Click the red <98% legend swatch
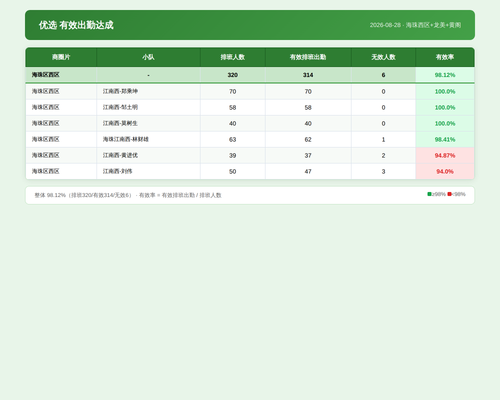Viewport: 500px width, 400px height. (449, 194)
